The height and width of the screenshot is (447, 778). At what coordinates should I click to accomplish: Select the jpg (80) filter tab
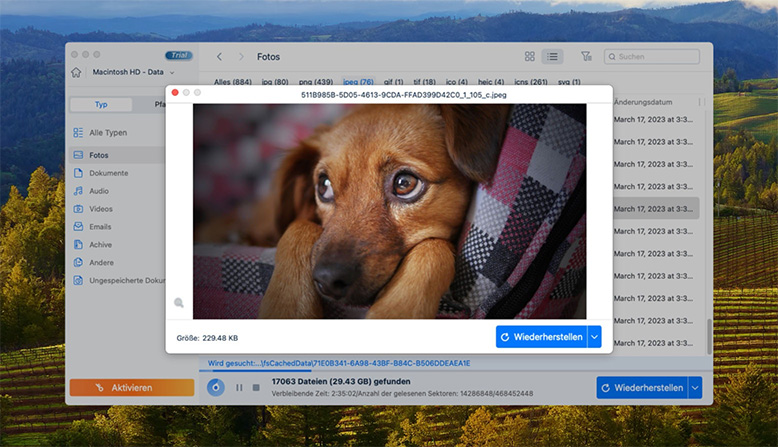click(x=275, y=82)
